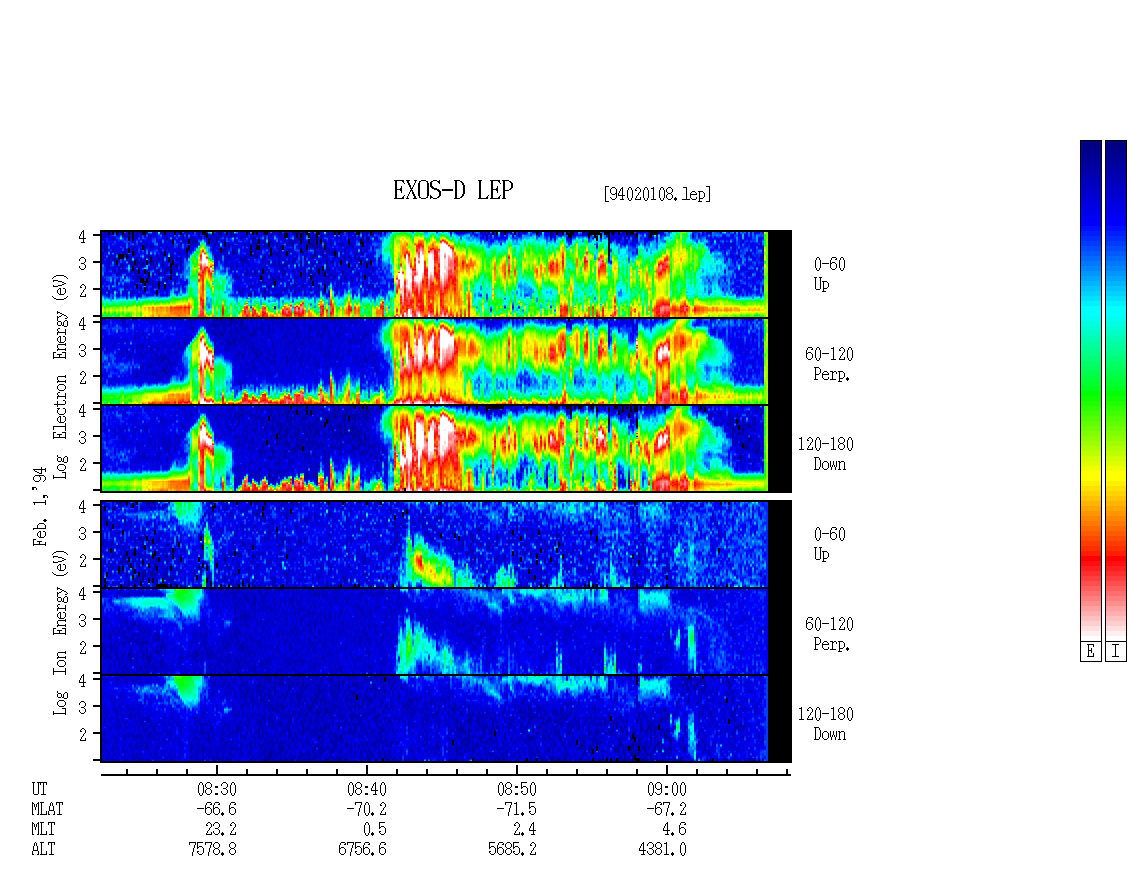This screenshot has height=875, width=1130.
Task: Click the MLT value 0.5
Action: pos(375,830)
